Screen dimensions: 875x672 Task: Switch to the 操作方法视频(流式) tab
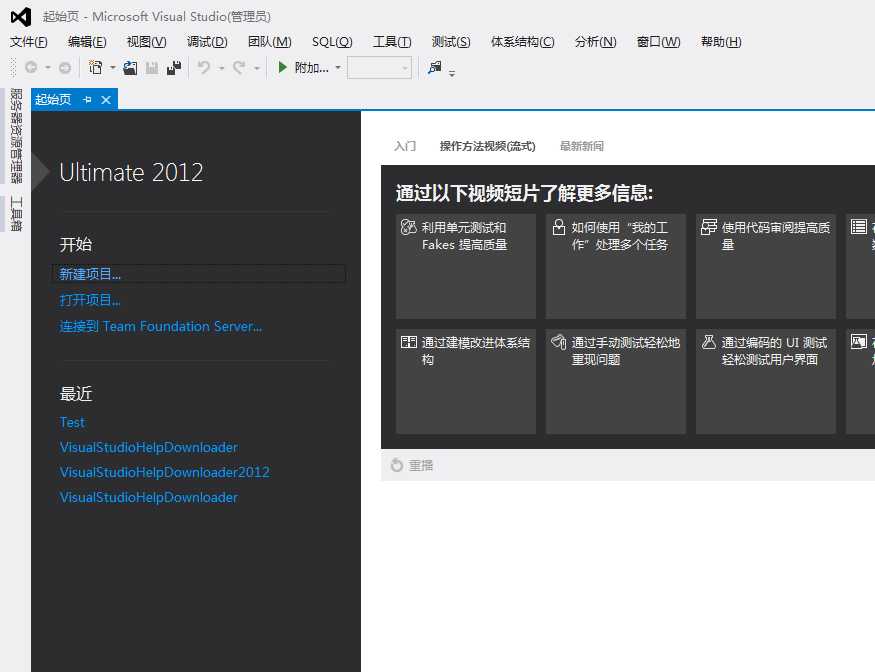pos(488,146)
